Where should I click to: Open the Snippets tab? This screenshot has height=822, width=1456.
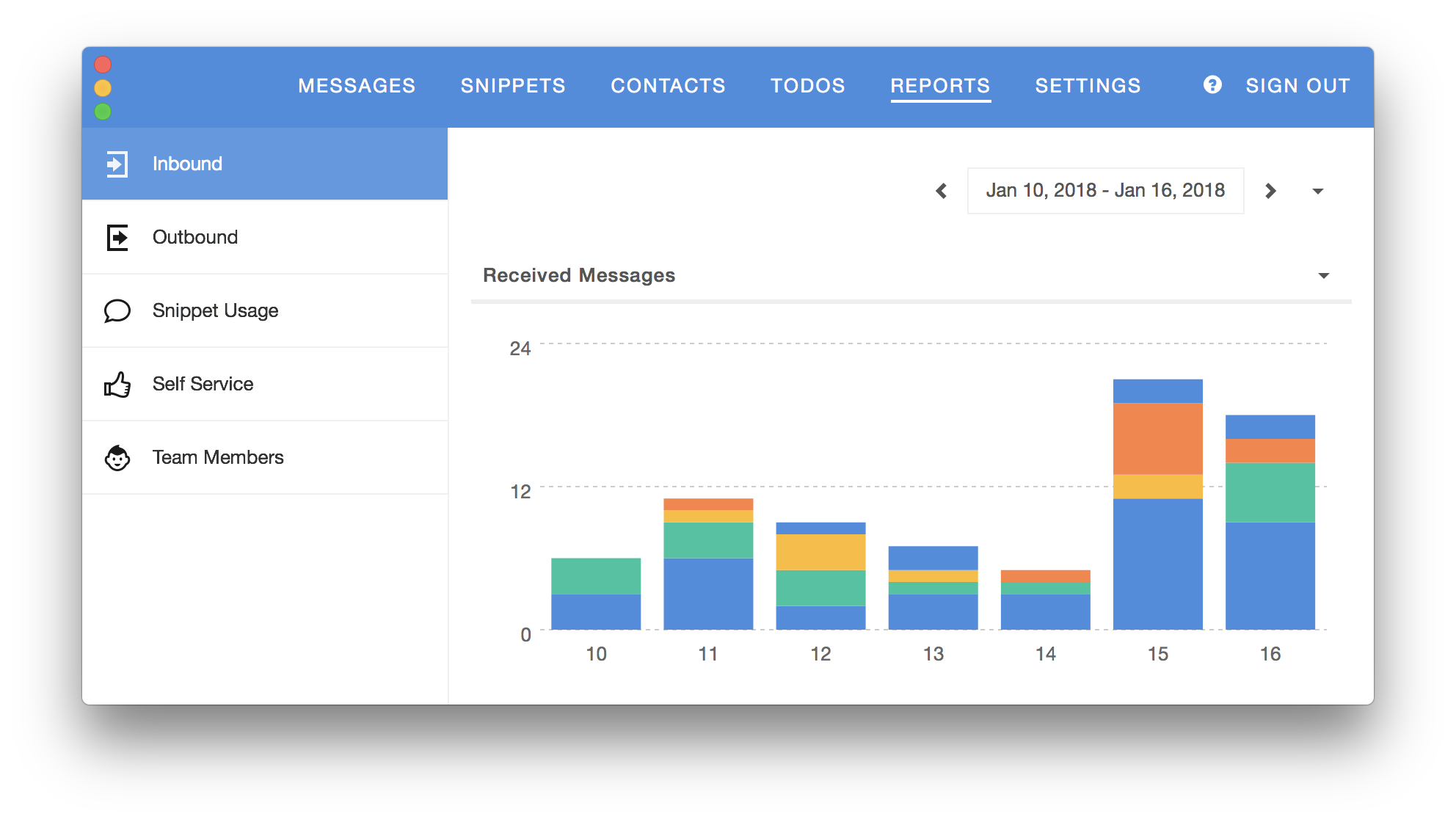click(513, 86)
